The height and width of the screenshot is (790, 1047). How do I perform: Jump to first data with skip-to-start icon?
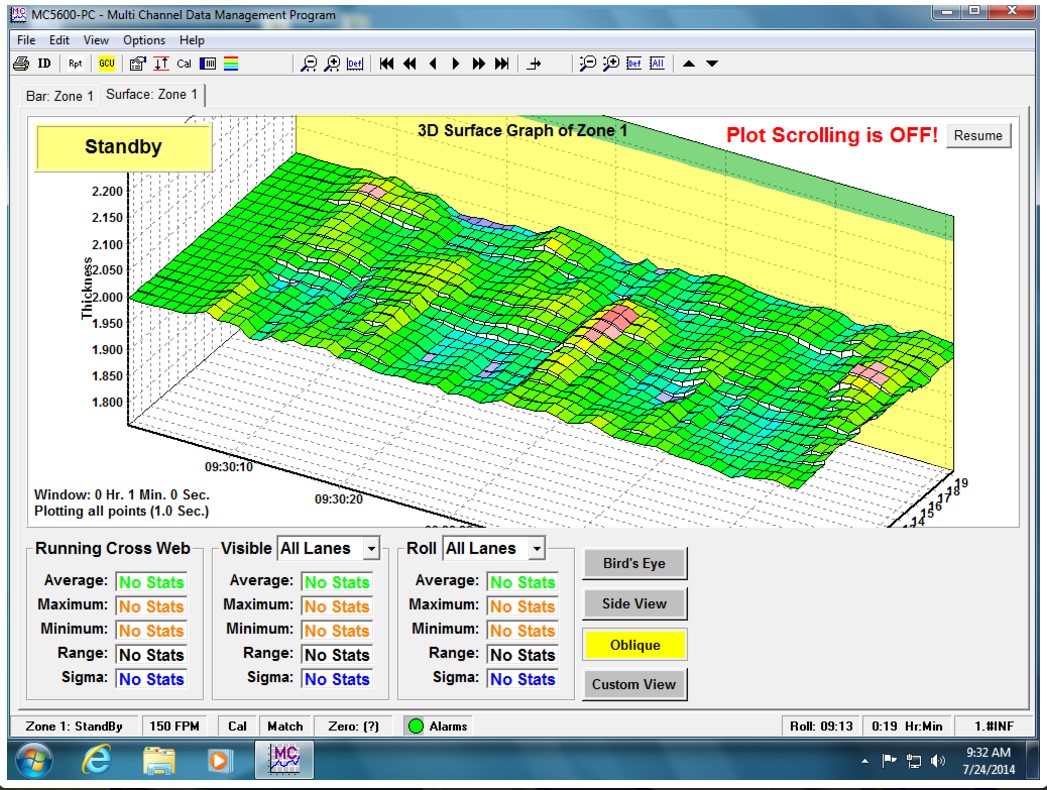point(387,64)
